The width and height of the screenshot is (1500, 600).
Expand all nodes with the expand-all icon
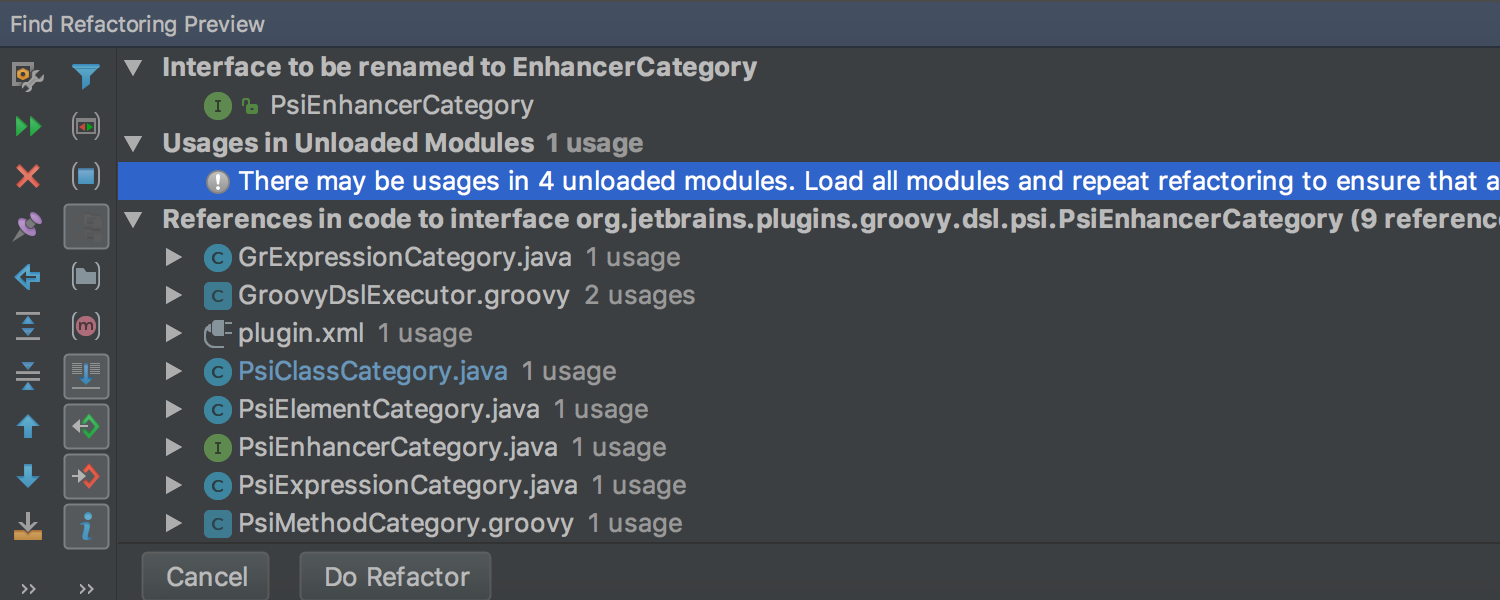point(28,326)
